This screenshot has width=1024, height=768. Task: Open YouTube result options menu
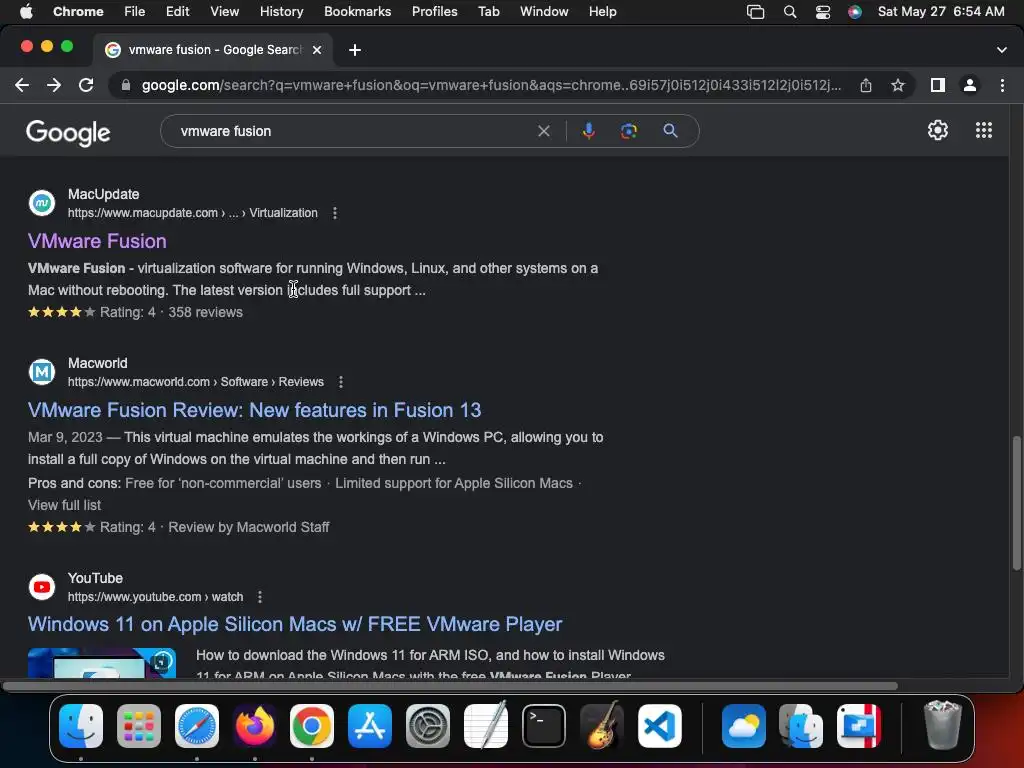(x=259, y=597)
